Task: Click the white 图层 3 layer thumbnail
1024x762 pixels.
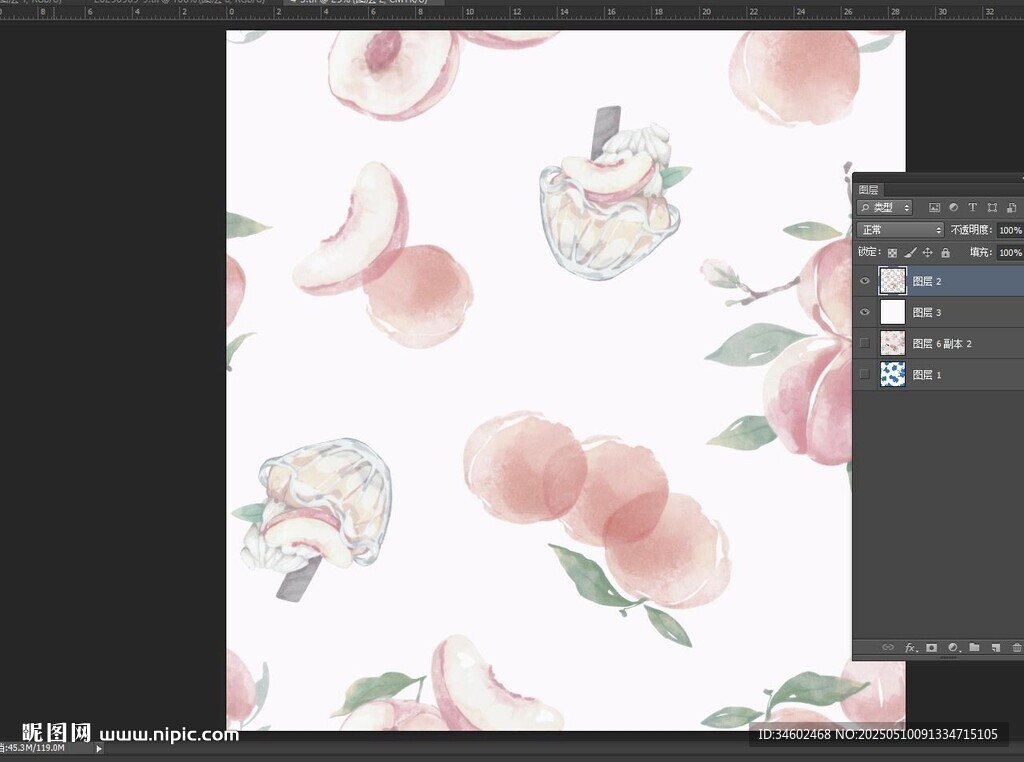Action: pyautogui.click(x=893, y=312)
